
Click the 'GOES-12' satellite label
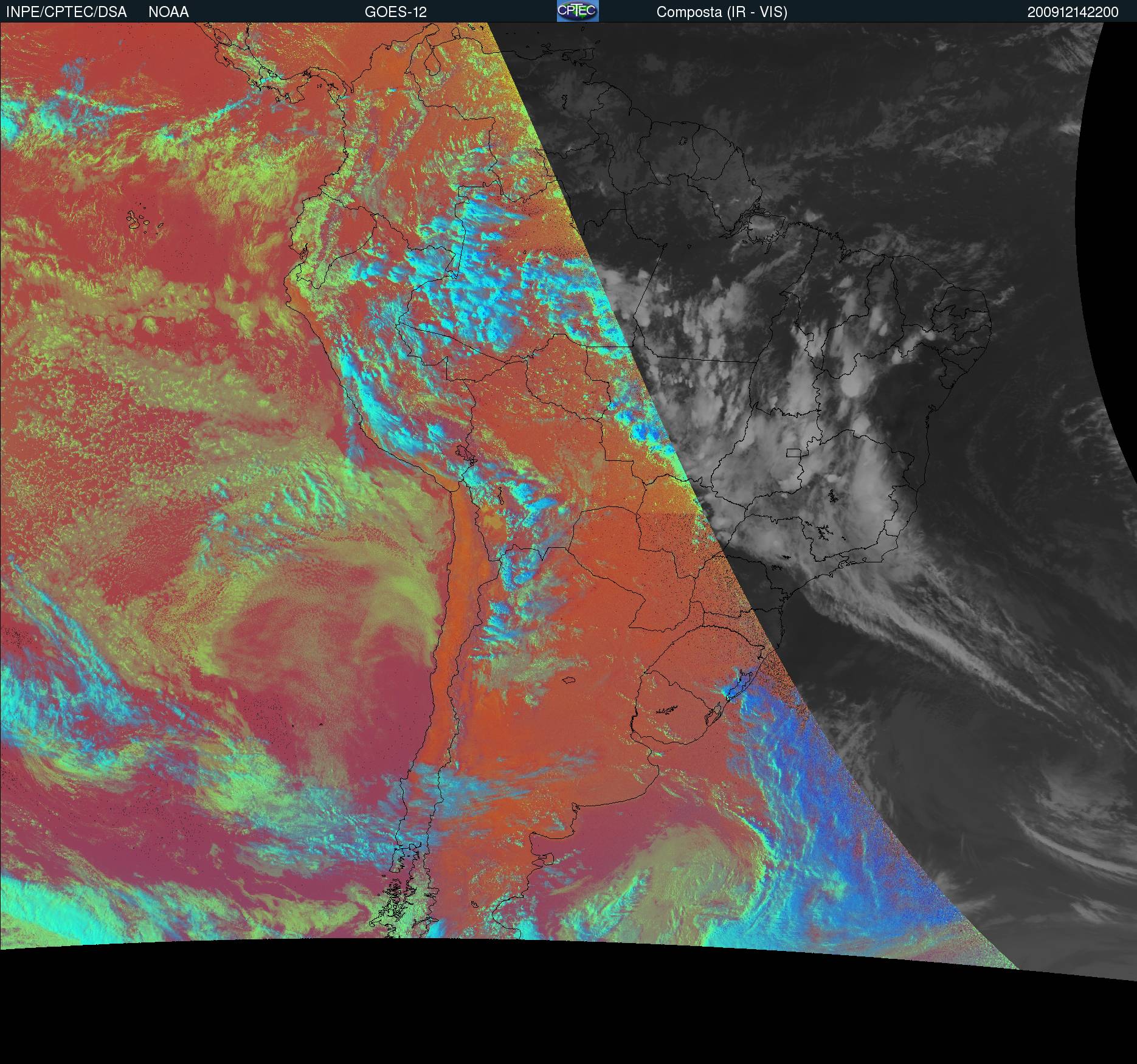click(x=396, y=12)
